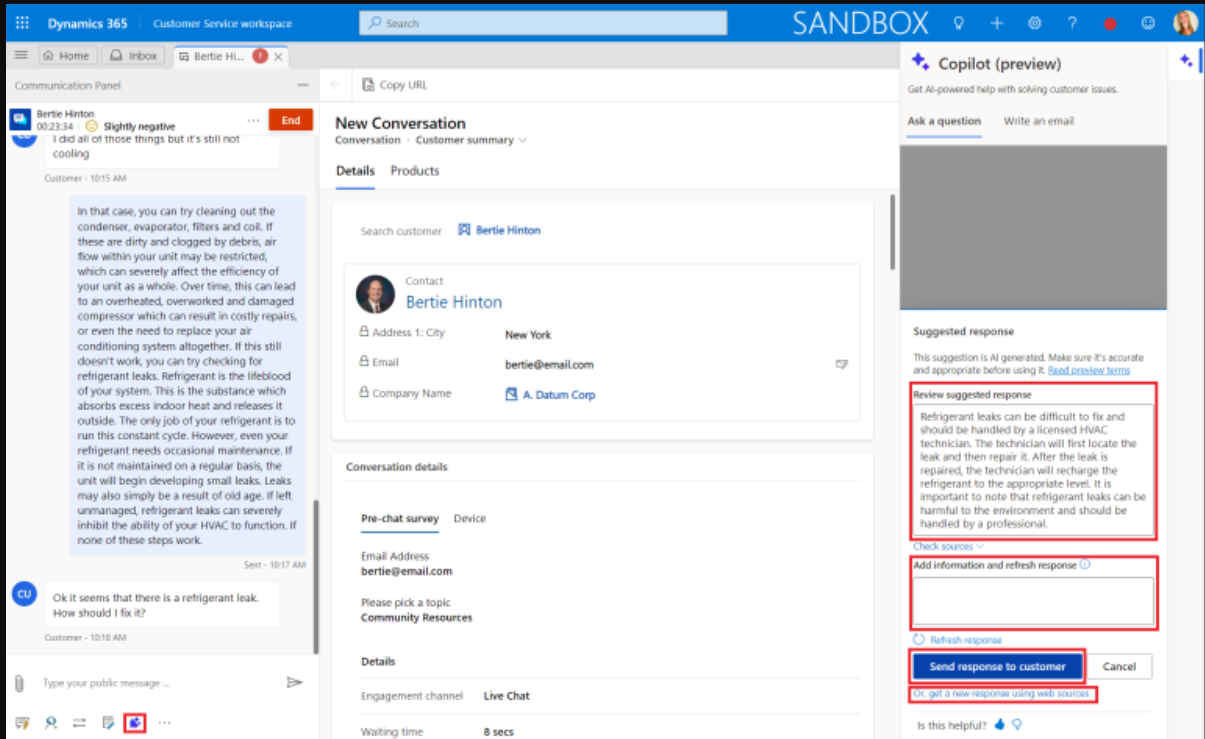Minimize the Communication Panel
Screen dimensions: 1205x739
[x=303, y=86]
